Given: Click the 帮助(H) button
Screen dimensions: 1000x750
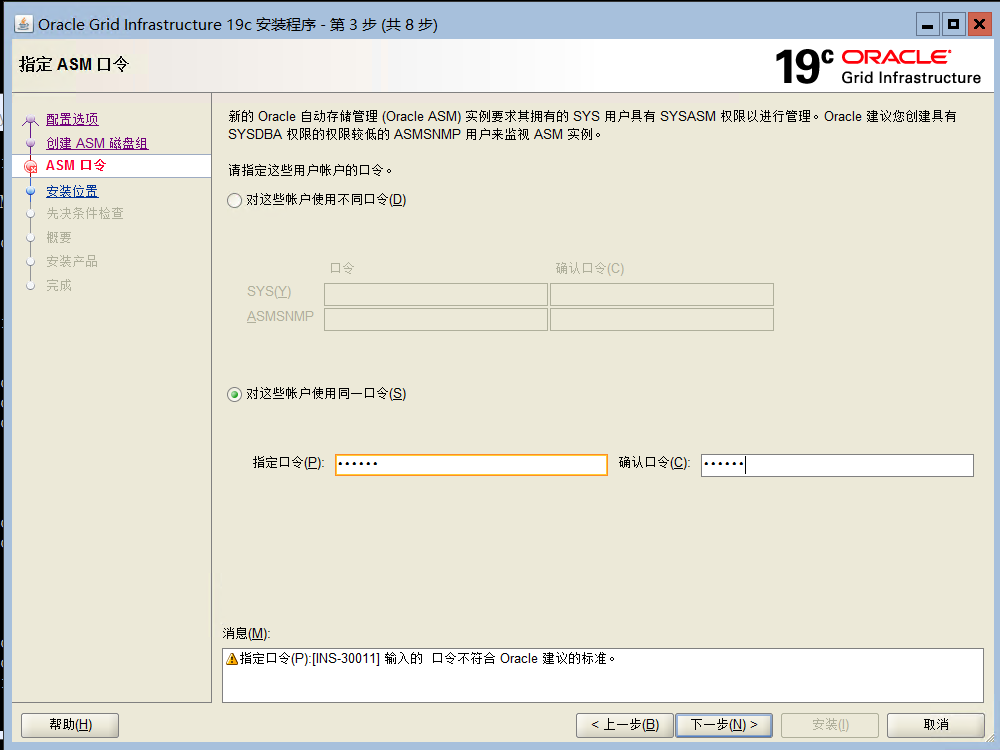Looking at the screenshot, I should (69, 724).
